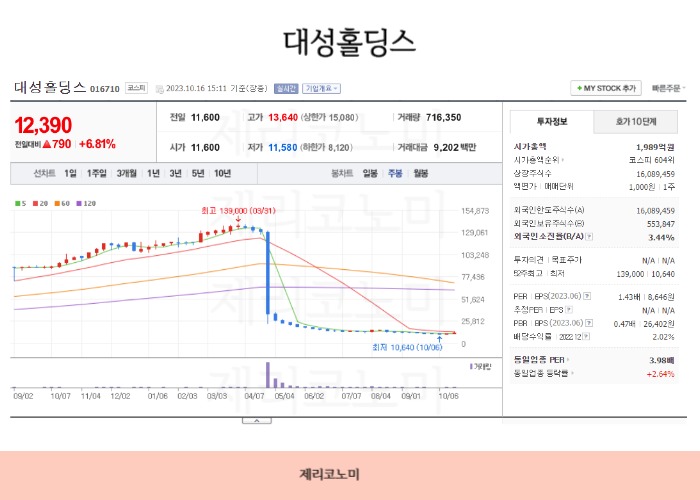Viewport: 700px width, 500px height.
Task: Click the 저가 value 11,580
Action: 283,147
